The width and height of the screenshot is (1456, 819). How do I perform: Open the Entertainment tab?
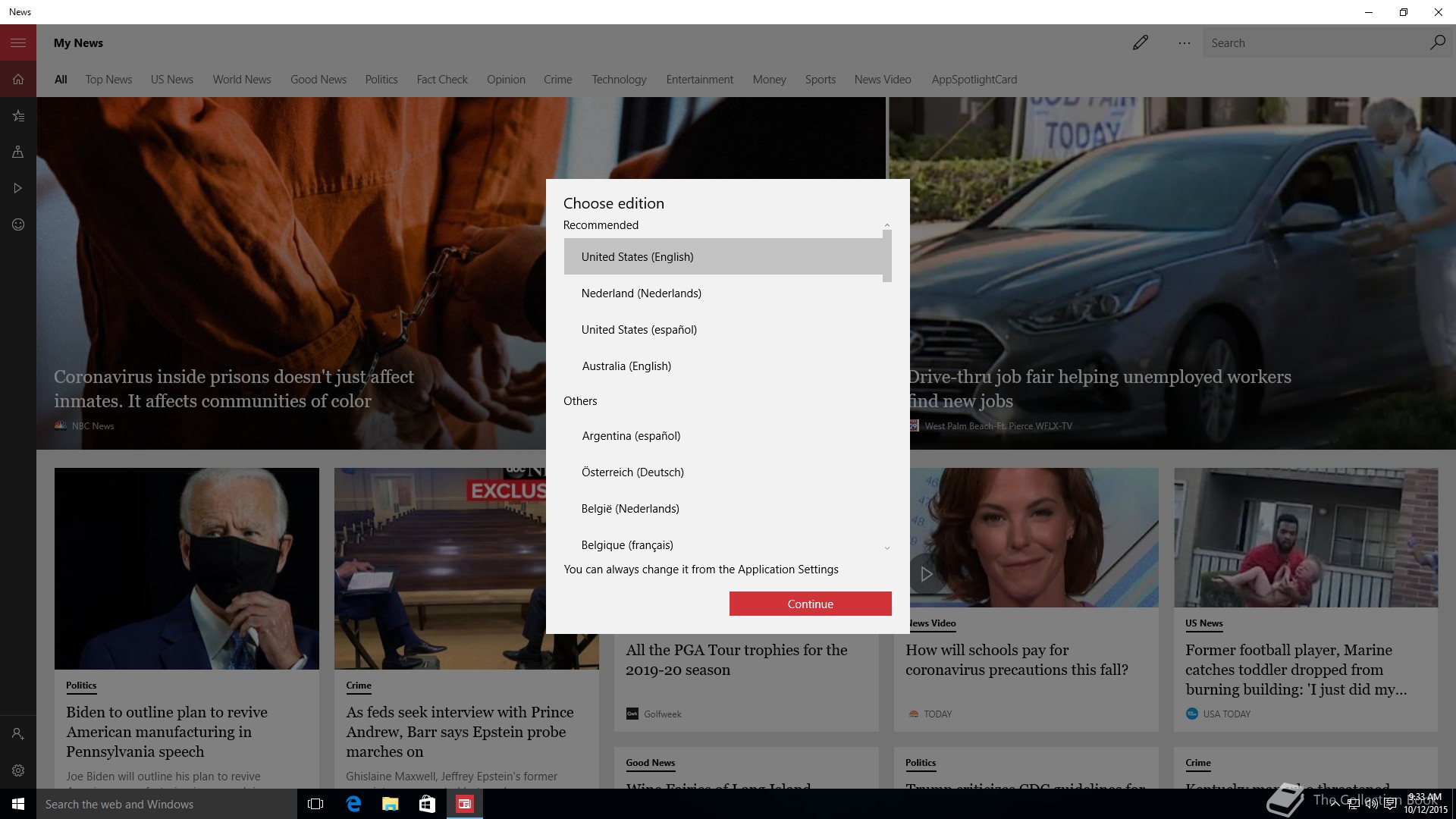[x=700, y=80]
